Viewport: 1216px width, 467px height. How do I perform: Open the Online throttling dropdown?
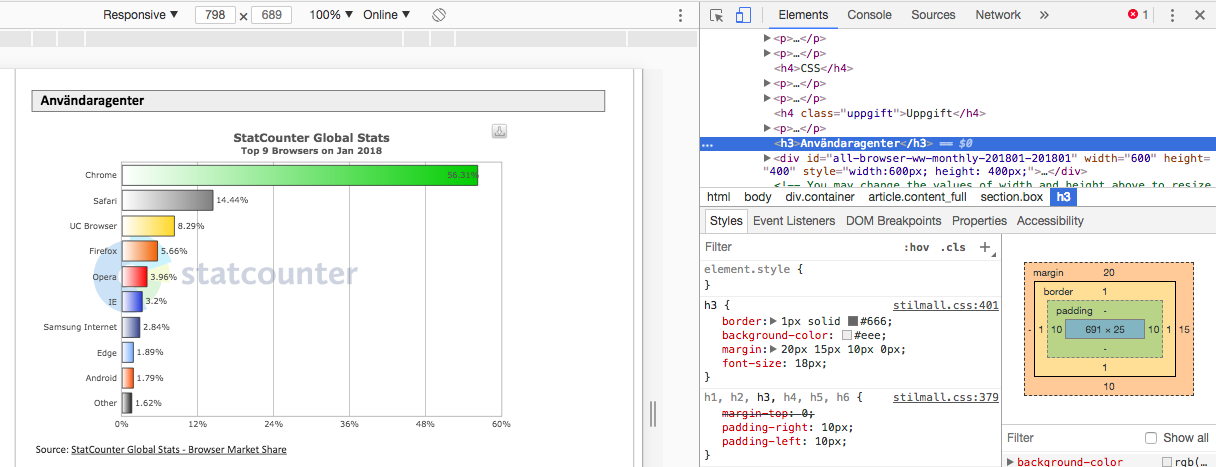click(x=387, y=15)
